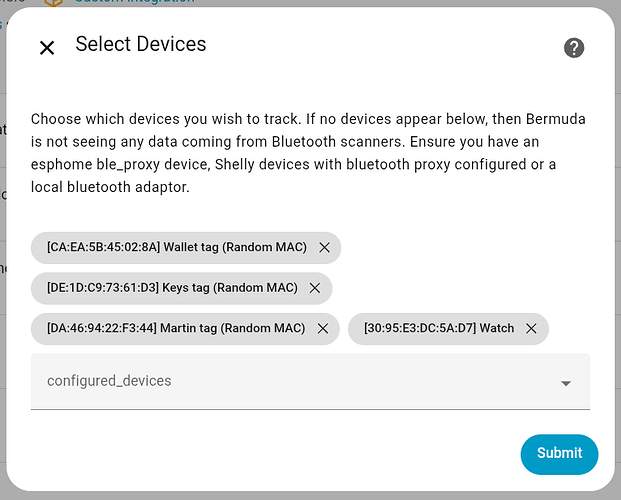
Task: Remove the Watch device chip
Action: coord(531,328)
